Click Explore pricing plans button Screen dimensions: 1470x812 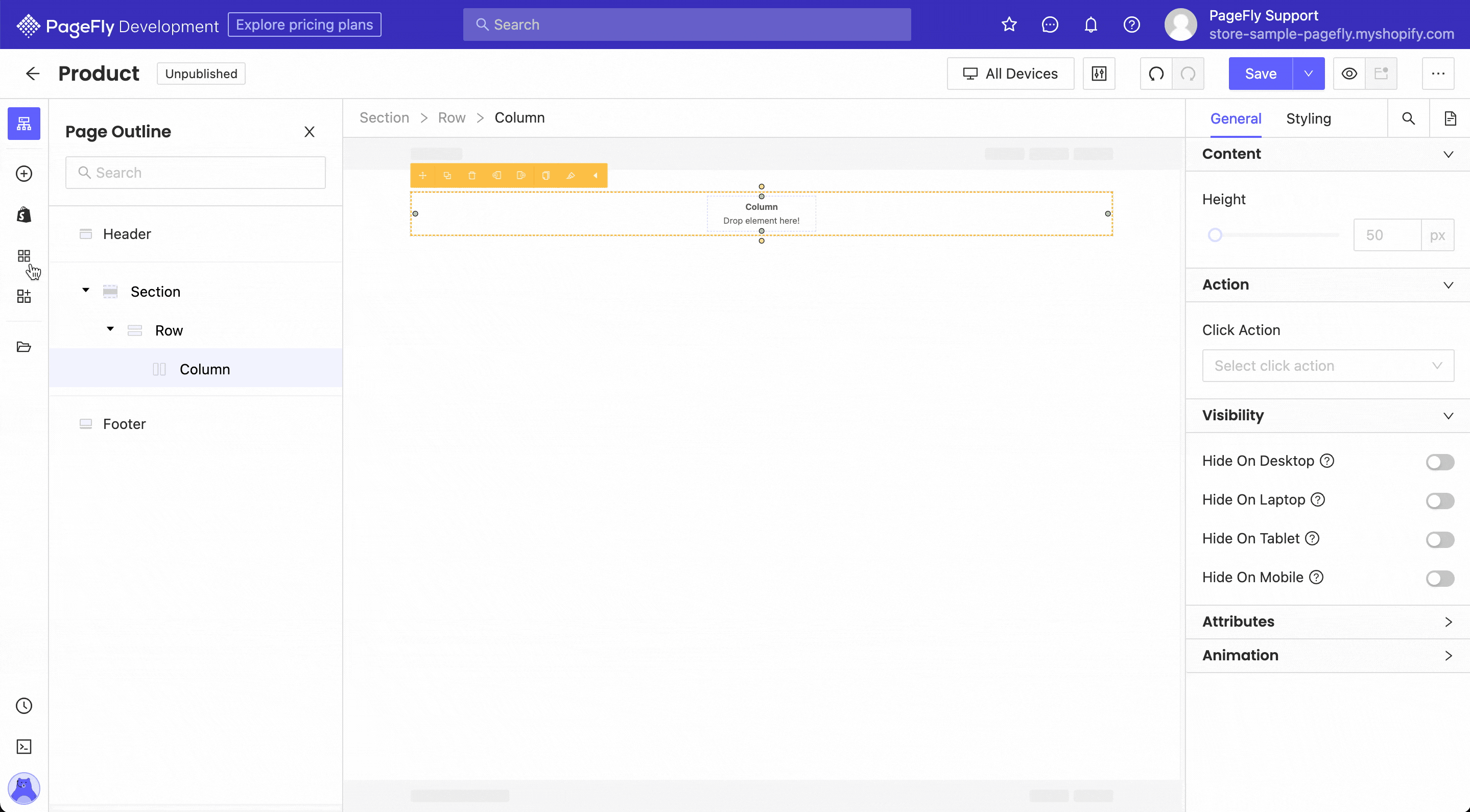tap(304, 25)
